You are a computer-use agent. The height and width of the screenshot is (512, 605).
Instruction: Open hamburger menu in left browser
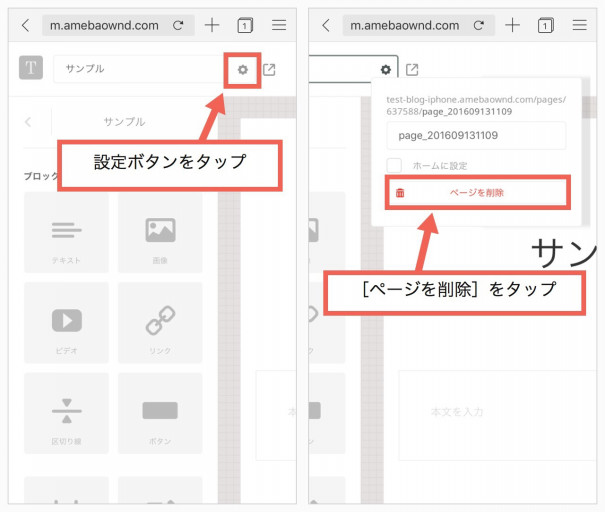[x=279, y=25]
